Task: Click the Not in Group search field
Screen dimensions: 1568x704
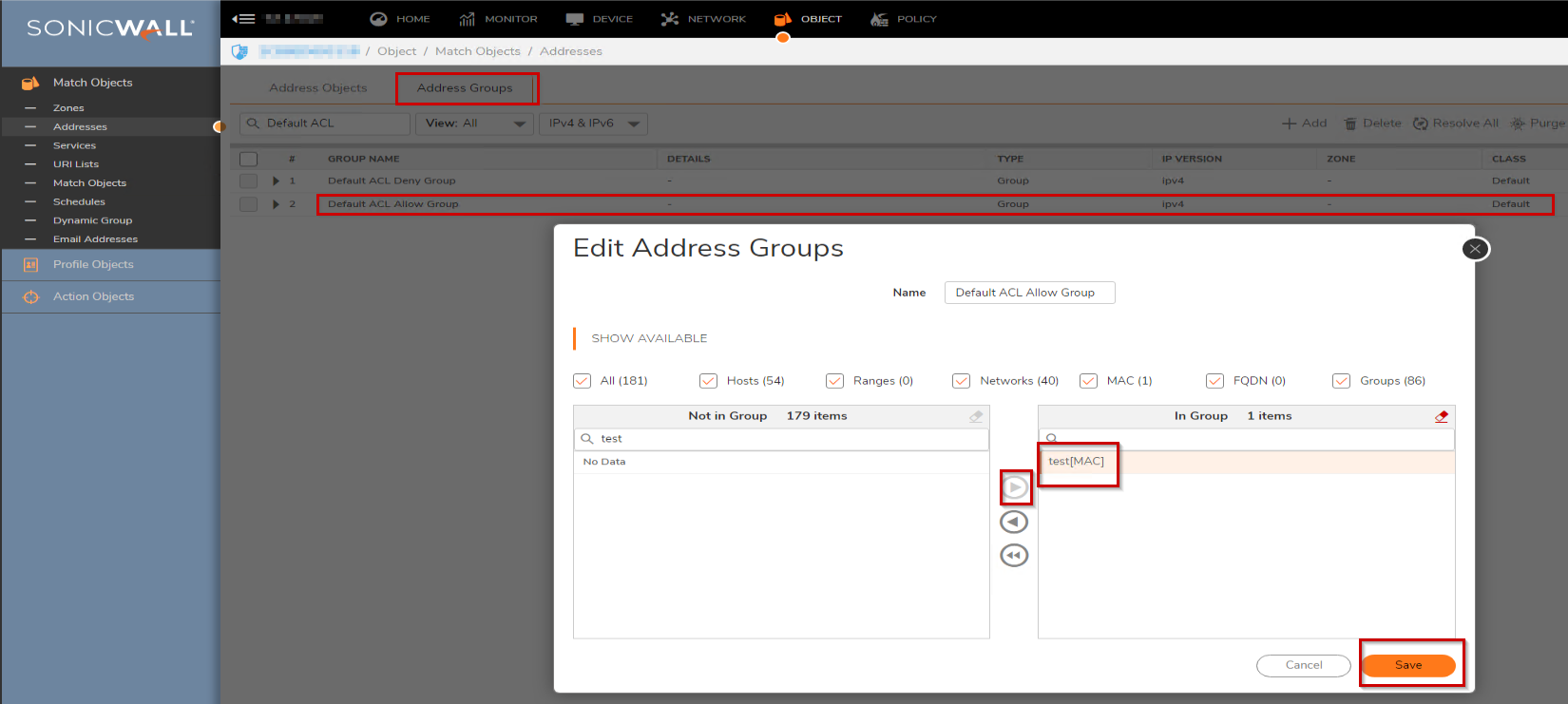Action: tap(789, 439)
